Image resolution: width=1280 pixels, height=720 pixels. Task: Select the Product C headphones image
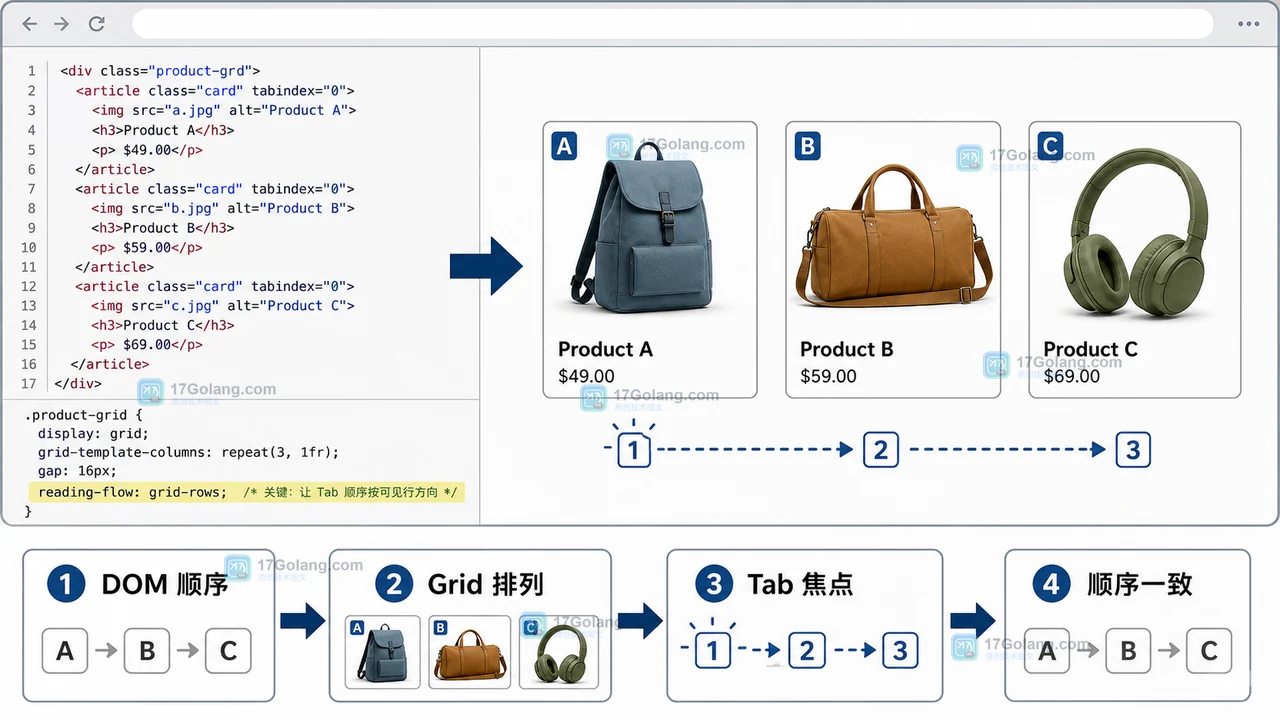pos(1135,232)
